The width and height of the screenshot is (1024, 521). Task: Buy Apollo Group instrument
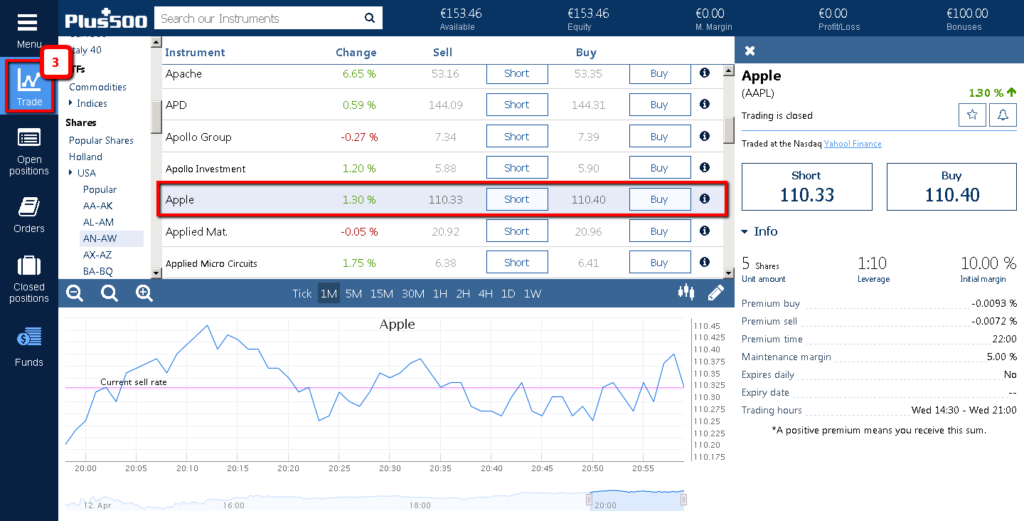(x=660, y=136)
